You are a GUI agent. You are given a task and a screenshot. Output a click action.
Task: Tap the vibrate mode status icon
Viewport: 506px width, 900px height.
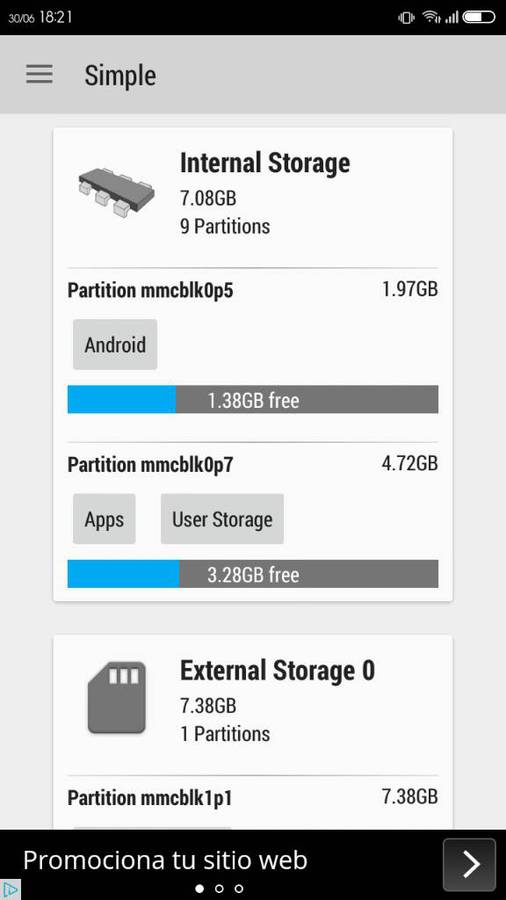coord(406,18)
